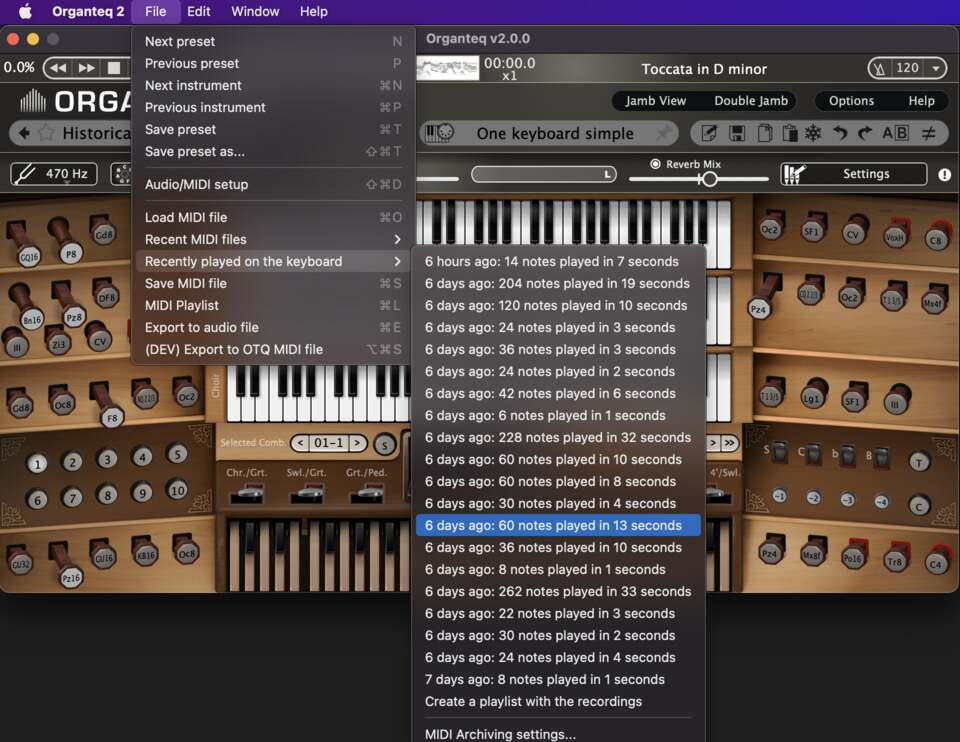Toggle the Chr./Grt. coupler switch
This screenshot has width=960, height=742.
point(247,493)
